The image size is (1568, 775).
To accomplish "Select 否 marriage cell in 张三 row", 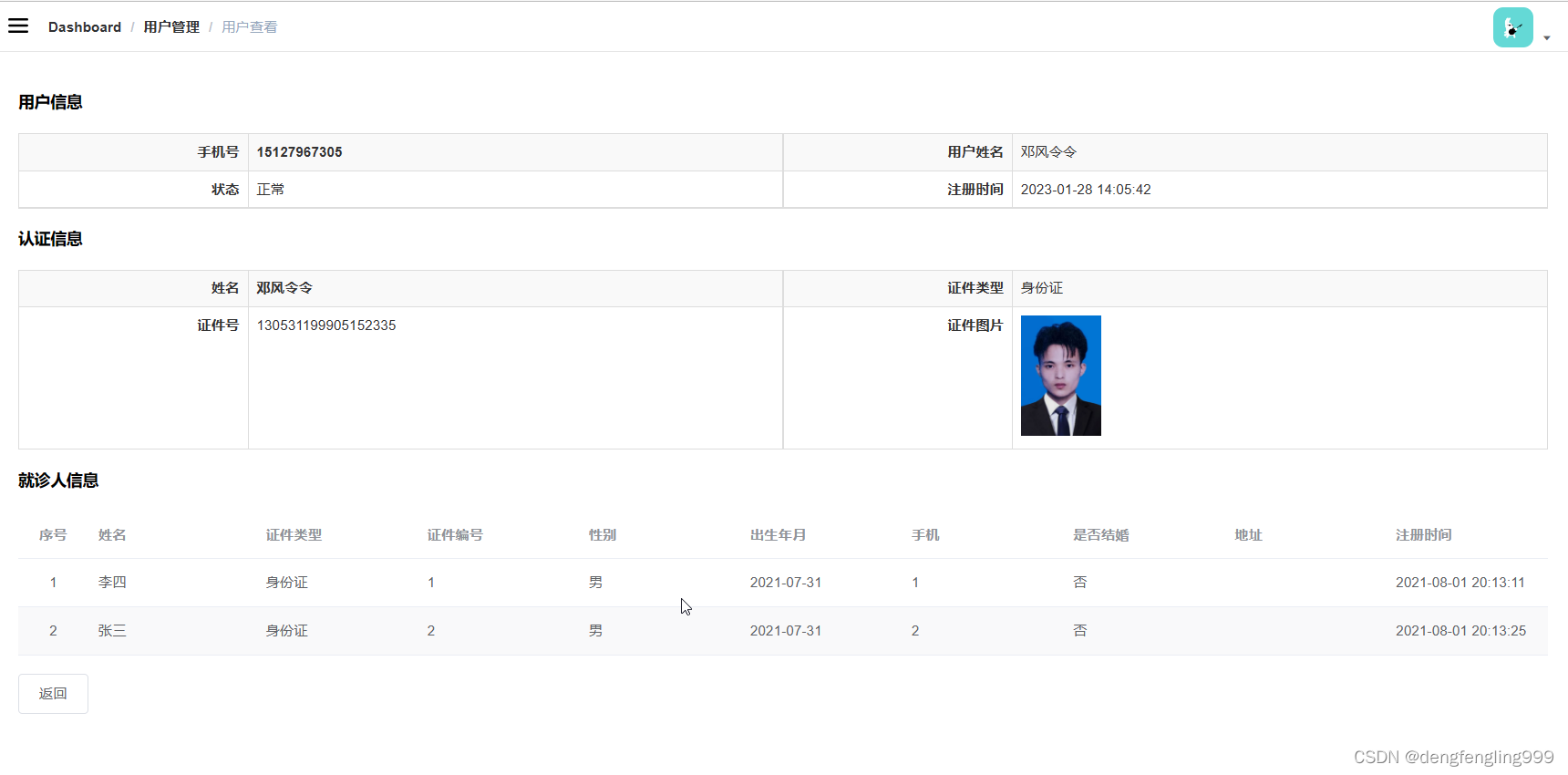I will point(1079,631).
